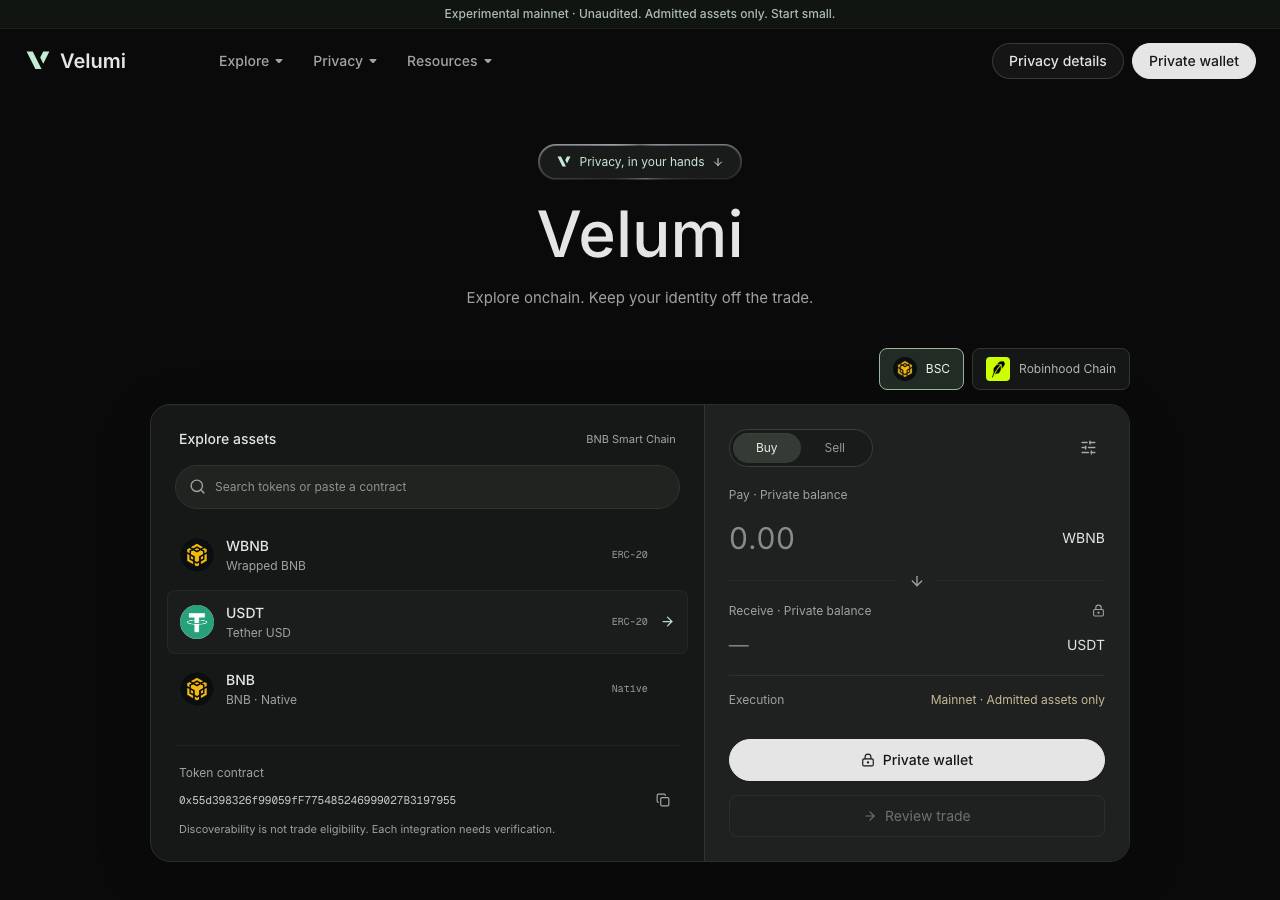Click the Review trade button
Viewport: 1280px width, 900px height.
click(x=917, y=816)
